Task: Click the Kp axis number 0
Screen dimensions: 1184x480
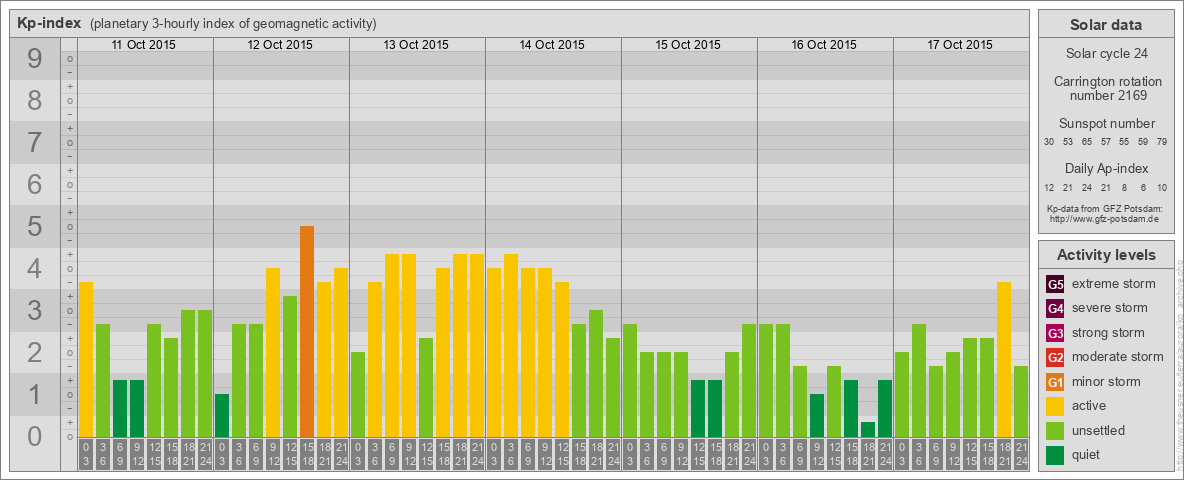Action: click(35, 436)
